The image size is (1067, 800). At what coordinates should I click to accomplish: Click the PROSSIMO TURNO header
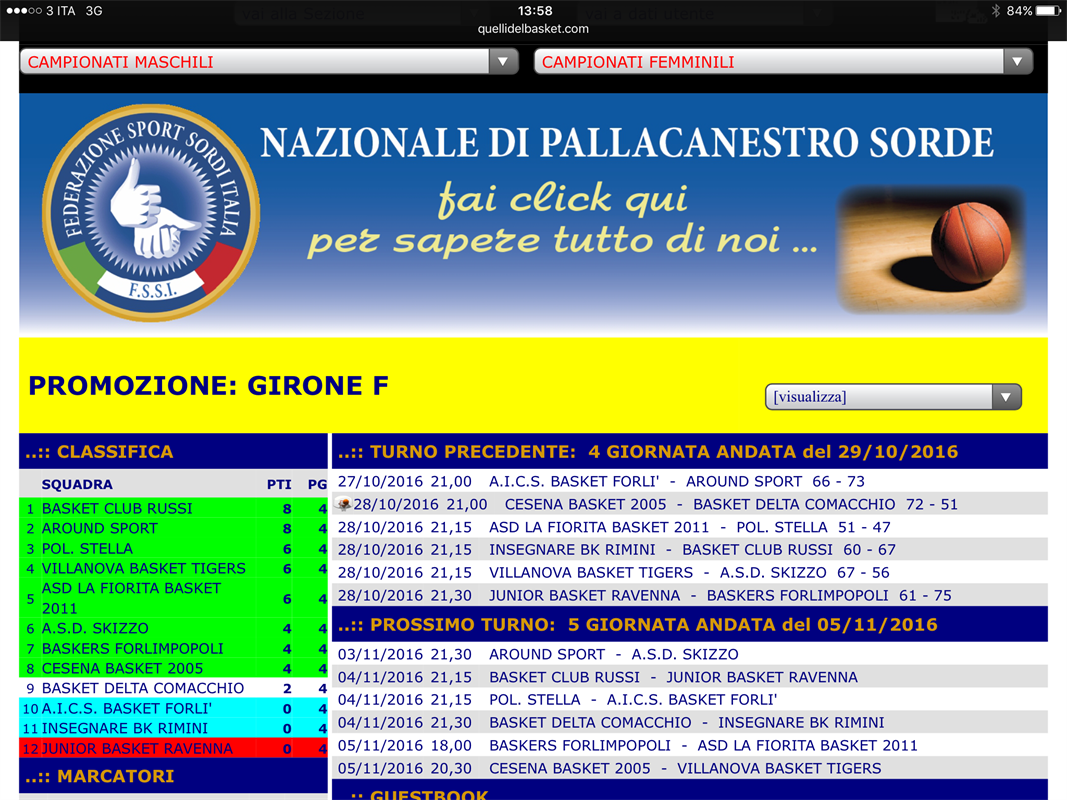[x=689, y=624]
